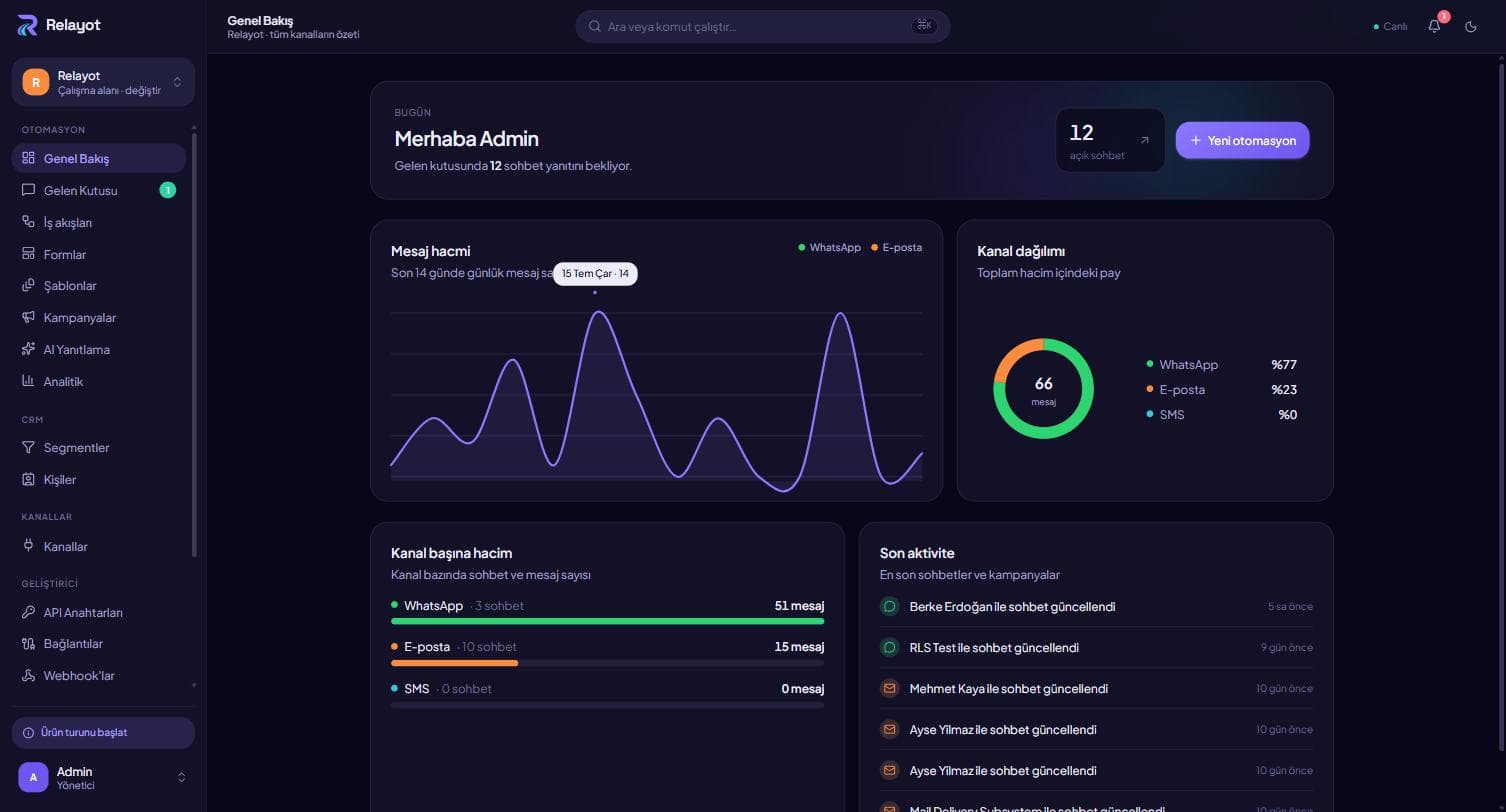Go to İş akışları page
1506x812 pixels.
coord(99,222)
